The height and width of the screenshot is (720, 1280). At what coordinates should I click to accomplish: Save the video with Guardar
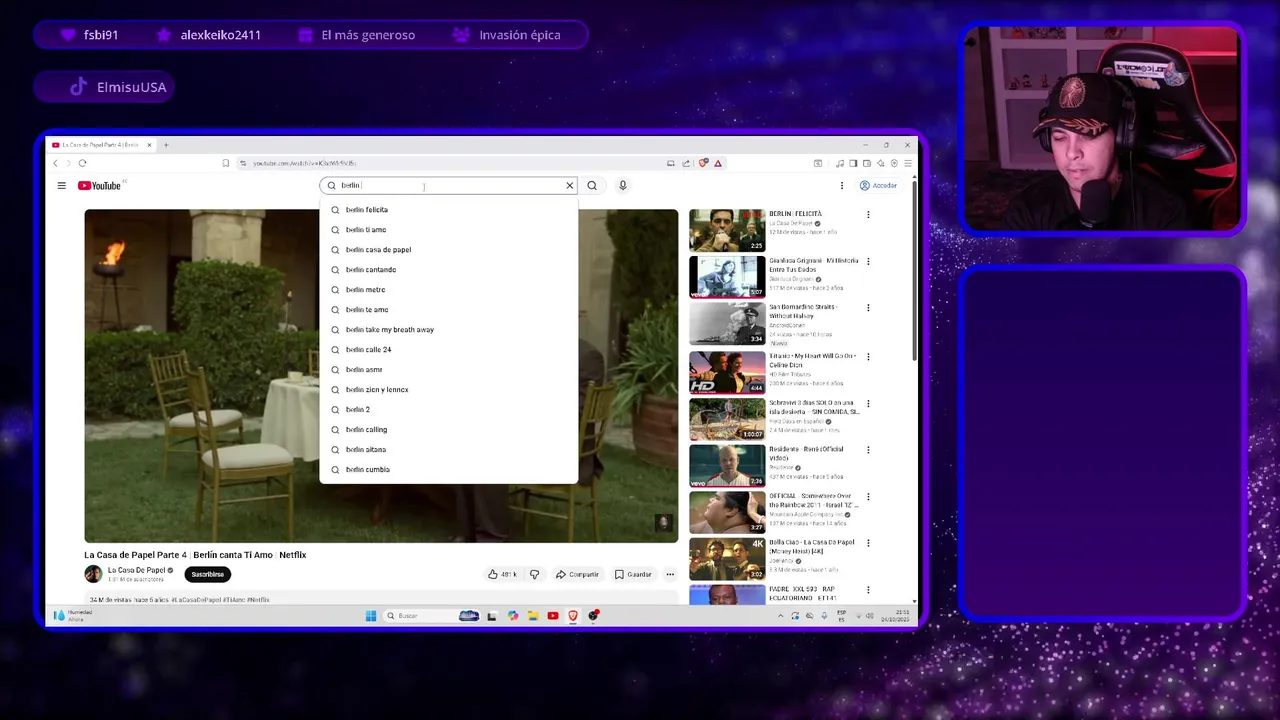coord(633,574)
